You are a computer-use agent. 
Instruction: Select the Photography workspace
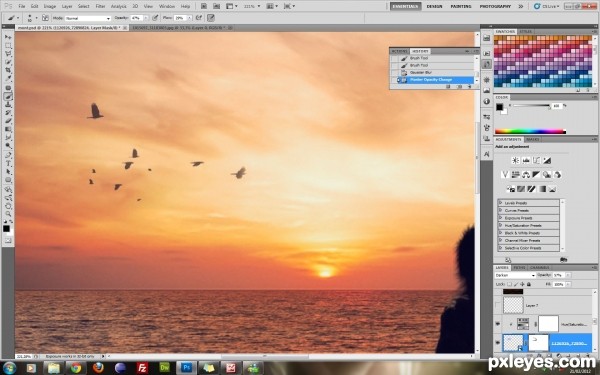point(495,6)
